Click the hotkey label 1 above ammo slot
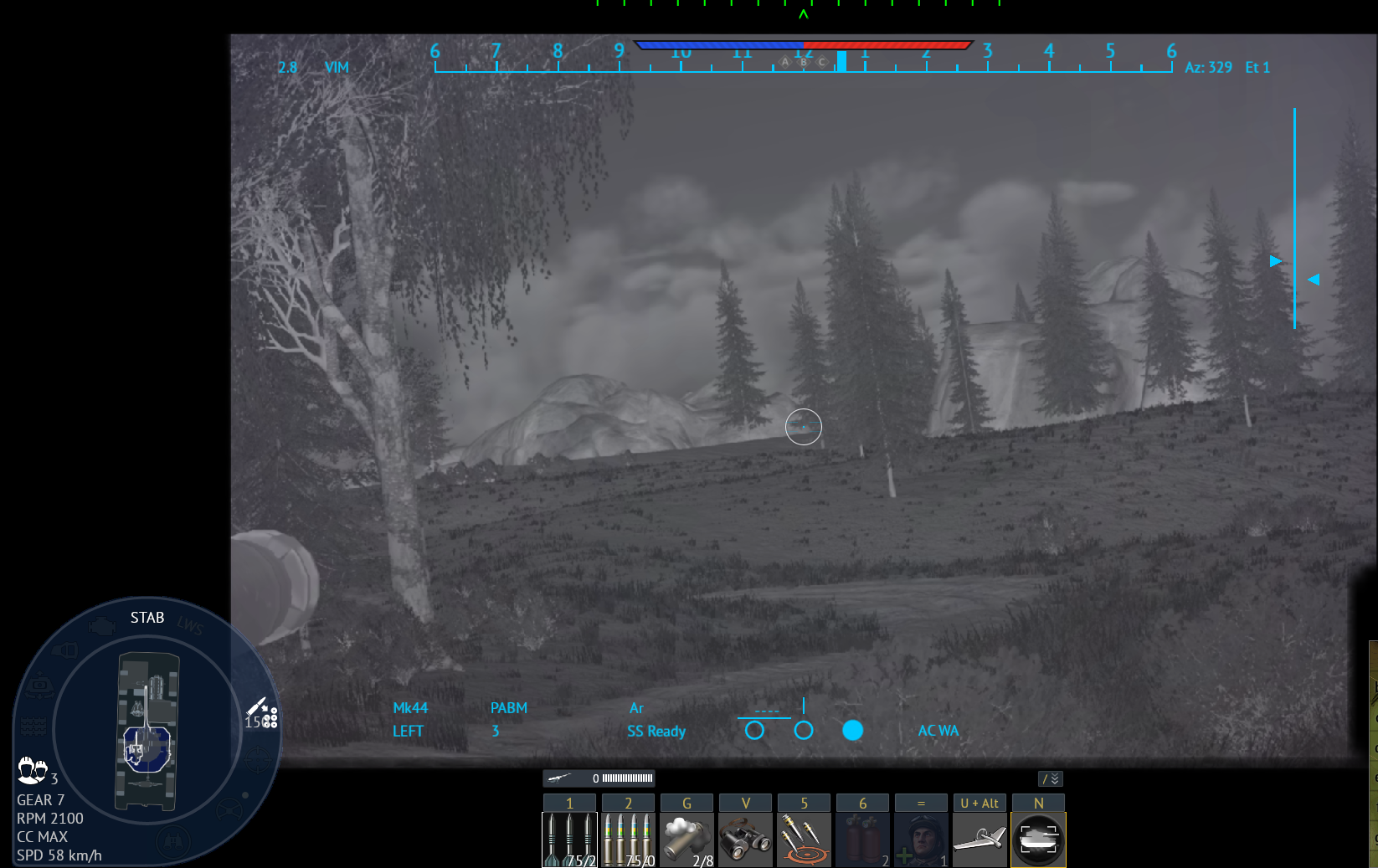 coord(569,803)
